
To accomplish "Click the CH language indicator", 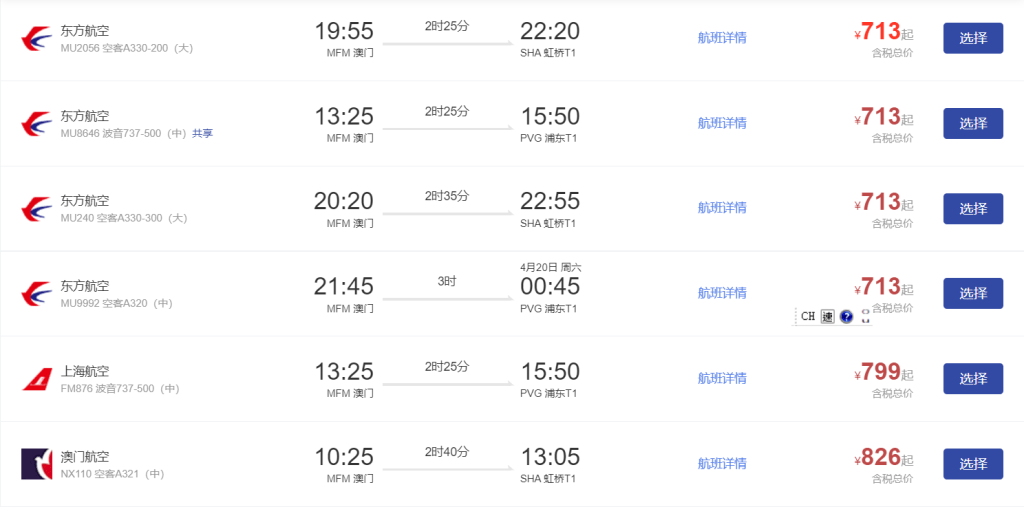I will [x=808, y=317].
